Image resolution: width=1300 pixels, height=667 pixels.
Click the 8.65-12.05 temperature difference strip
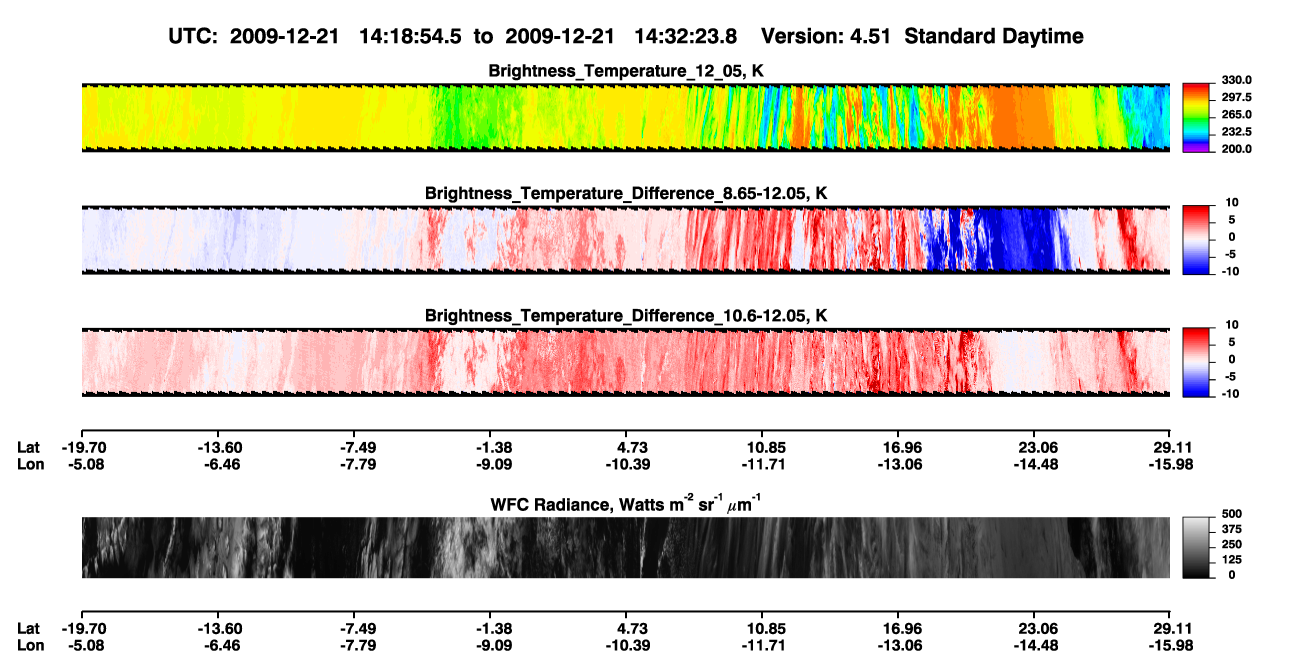click(625, 240)
